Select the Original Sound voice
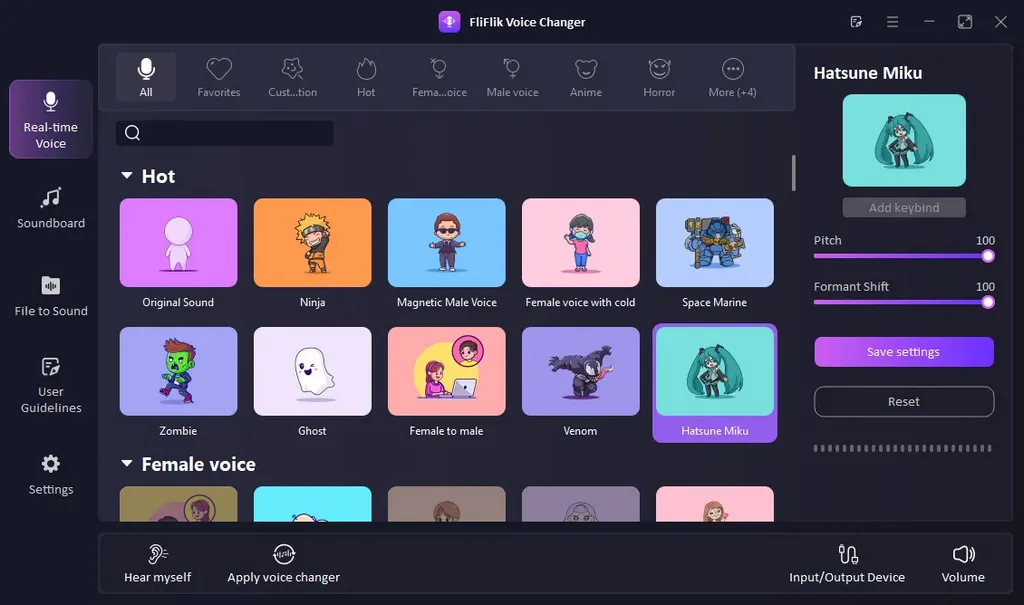The height and width of the screenshot is (605, 1024). click(178, 254)
